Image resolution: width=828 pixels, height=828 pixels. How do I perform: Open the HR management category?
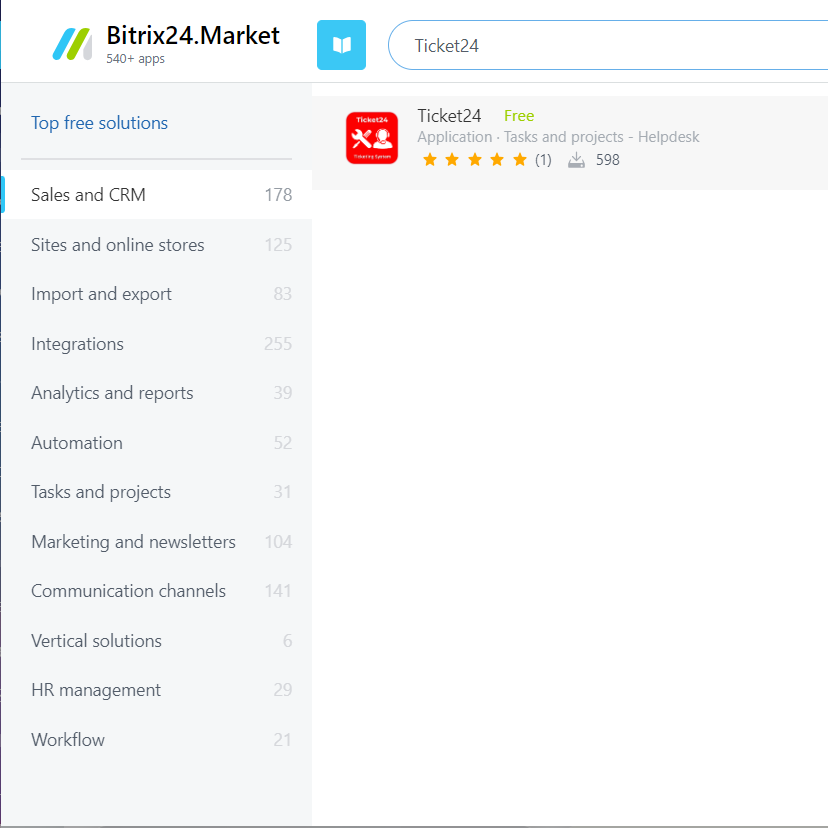[x=95, y=690]
